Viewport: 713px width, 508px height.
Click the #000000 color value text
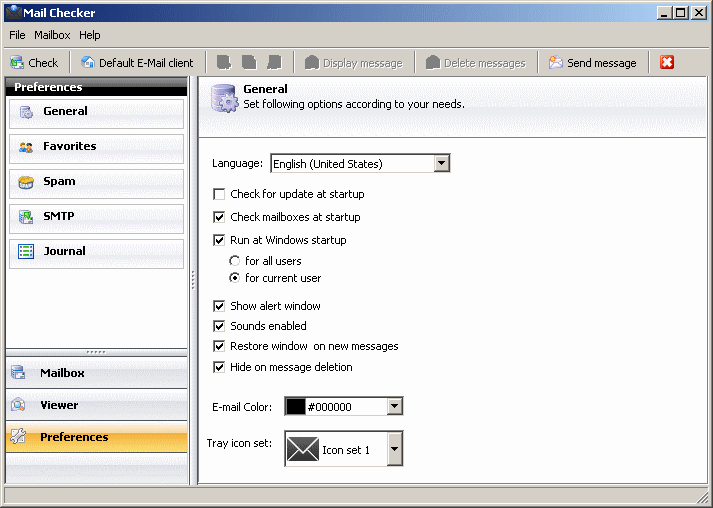(329, 407)
